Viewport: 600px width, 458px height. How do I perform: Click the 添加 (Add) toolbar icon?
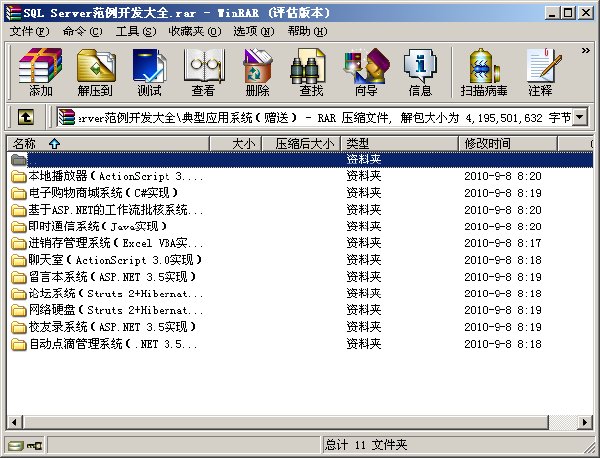41,72
